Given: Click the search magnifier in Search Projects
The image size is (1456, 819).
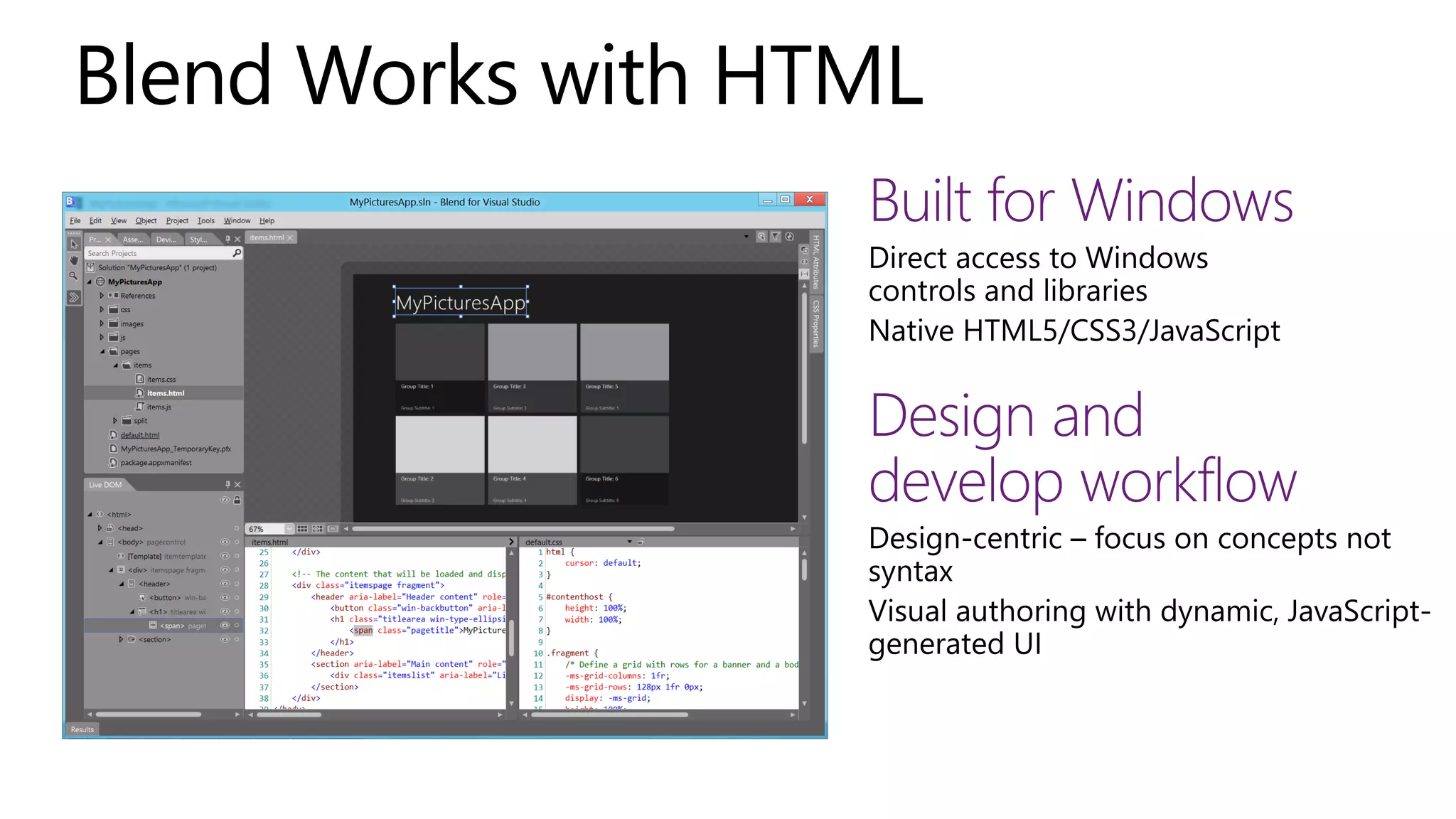Looking at the screenshot, I should pos(237,253).
